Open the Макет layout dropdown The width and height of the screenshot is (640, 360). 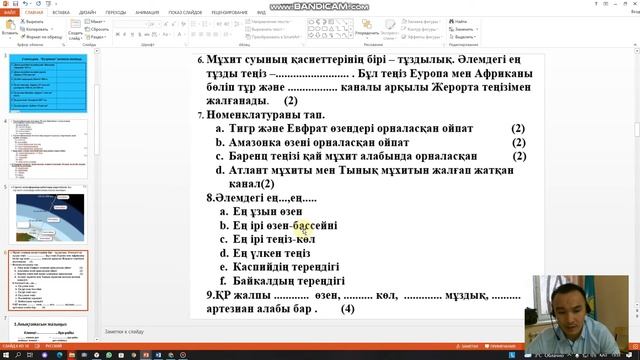96,21
